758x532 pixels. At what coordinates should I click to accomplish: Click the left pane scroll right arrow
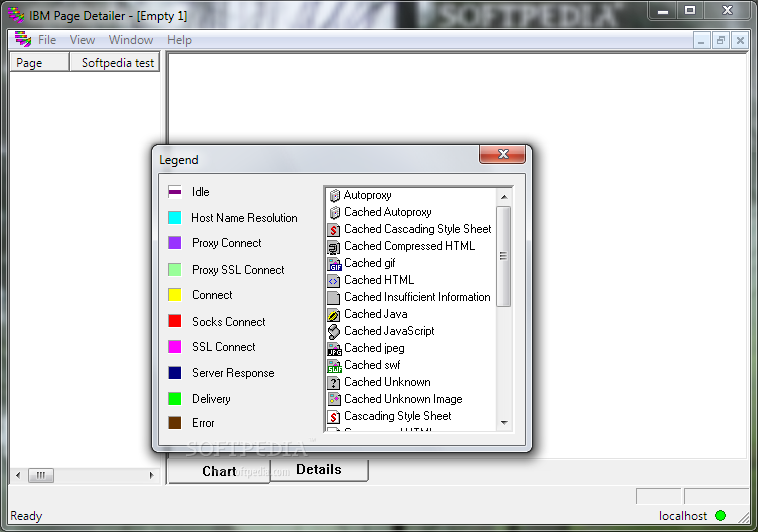[x=151, y=475]
